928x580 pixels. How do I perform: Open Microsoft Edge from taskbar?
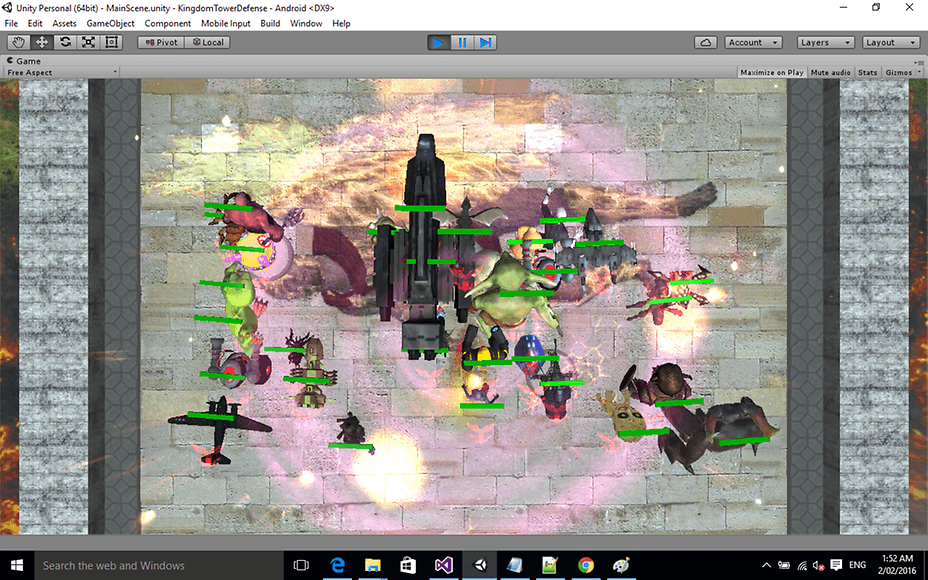coord(337,565)
